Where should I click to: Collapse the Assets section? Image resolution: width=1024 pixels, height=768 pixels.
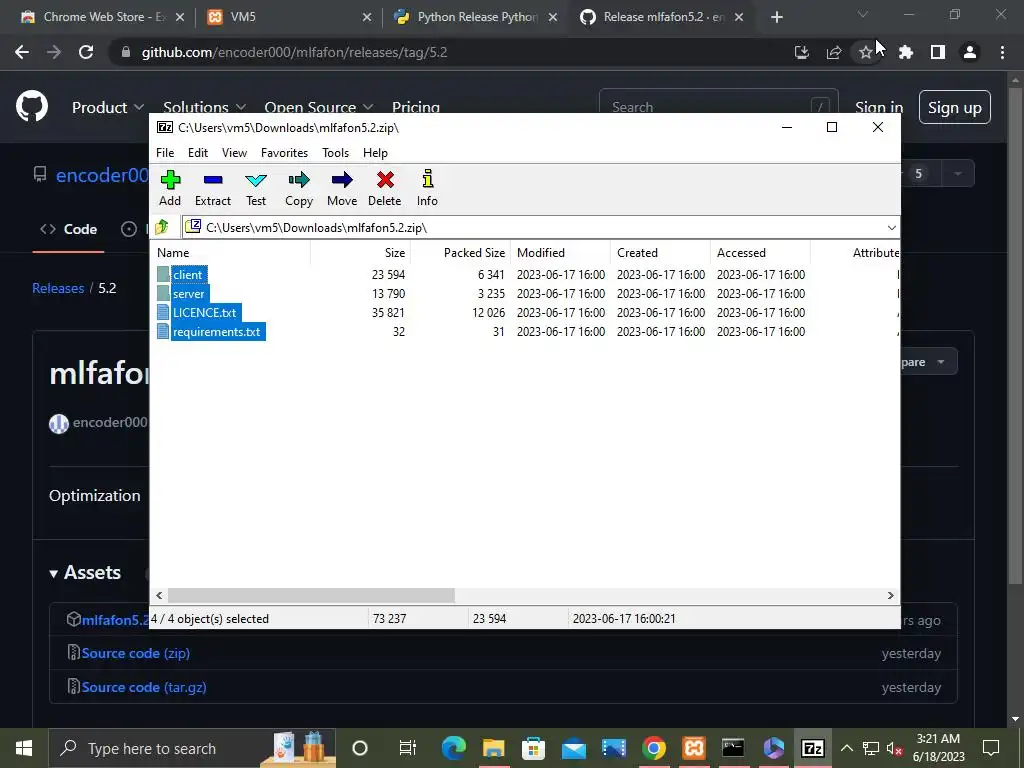pos(86,573)
